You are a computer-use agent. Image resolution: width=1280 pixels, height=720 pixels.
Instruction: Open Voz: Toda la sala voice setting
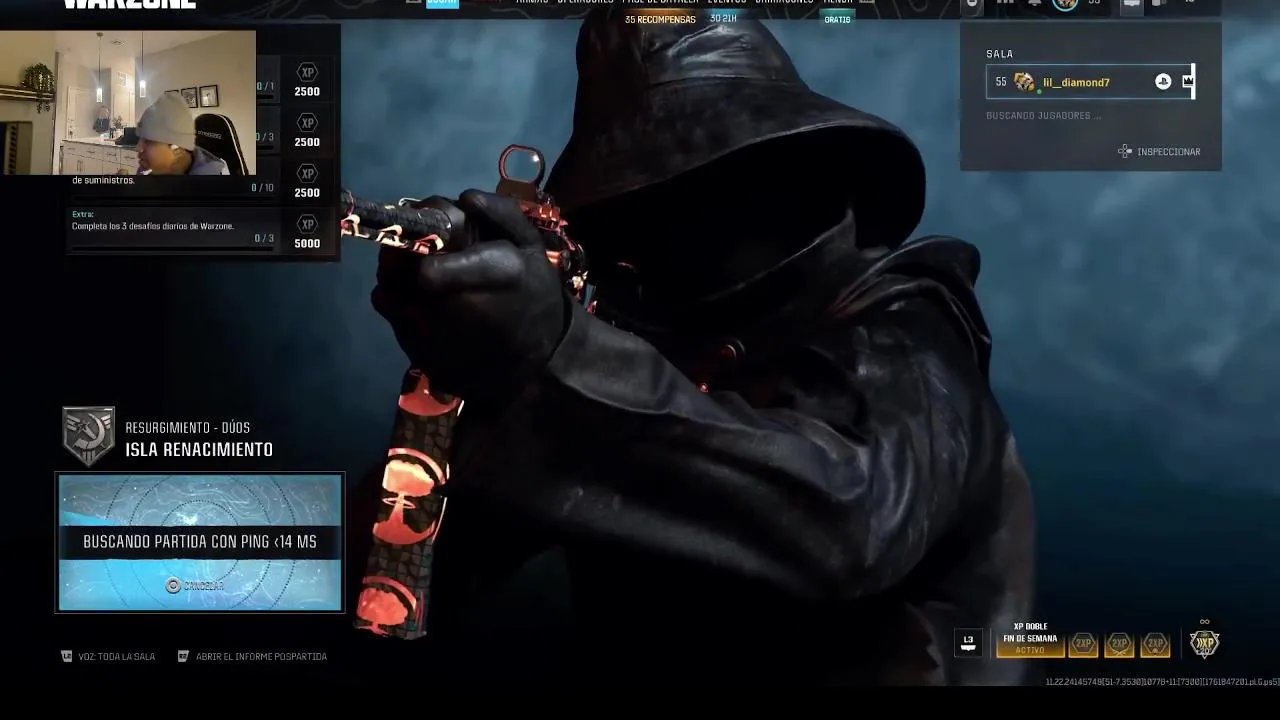[x=109, y=657]
